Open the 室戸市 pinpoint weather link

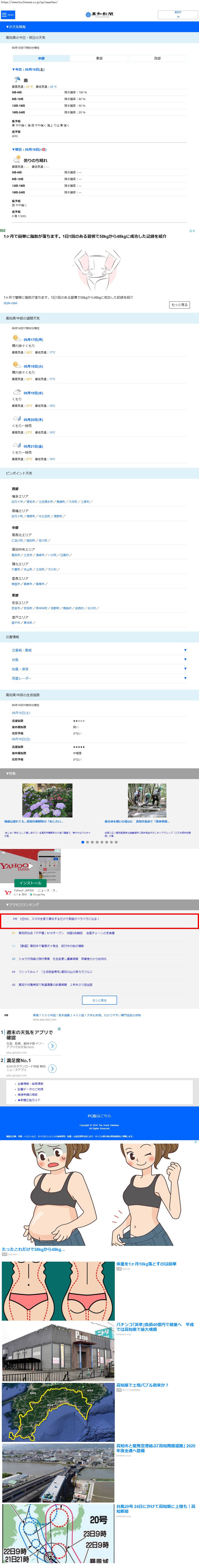tap(16, 623)
